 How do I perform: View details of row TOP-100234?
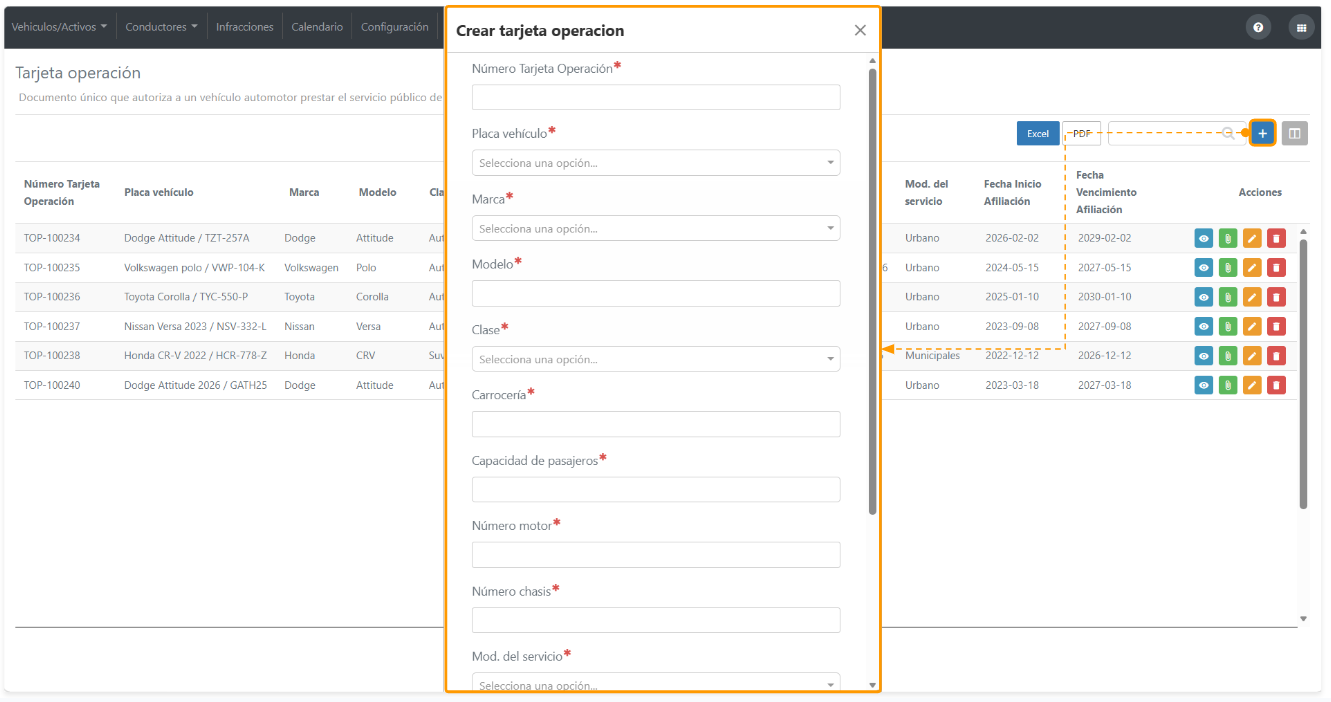(1204, 238)
